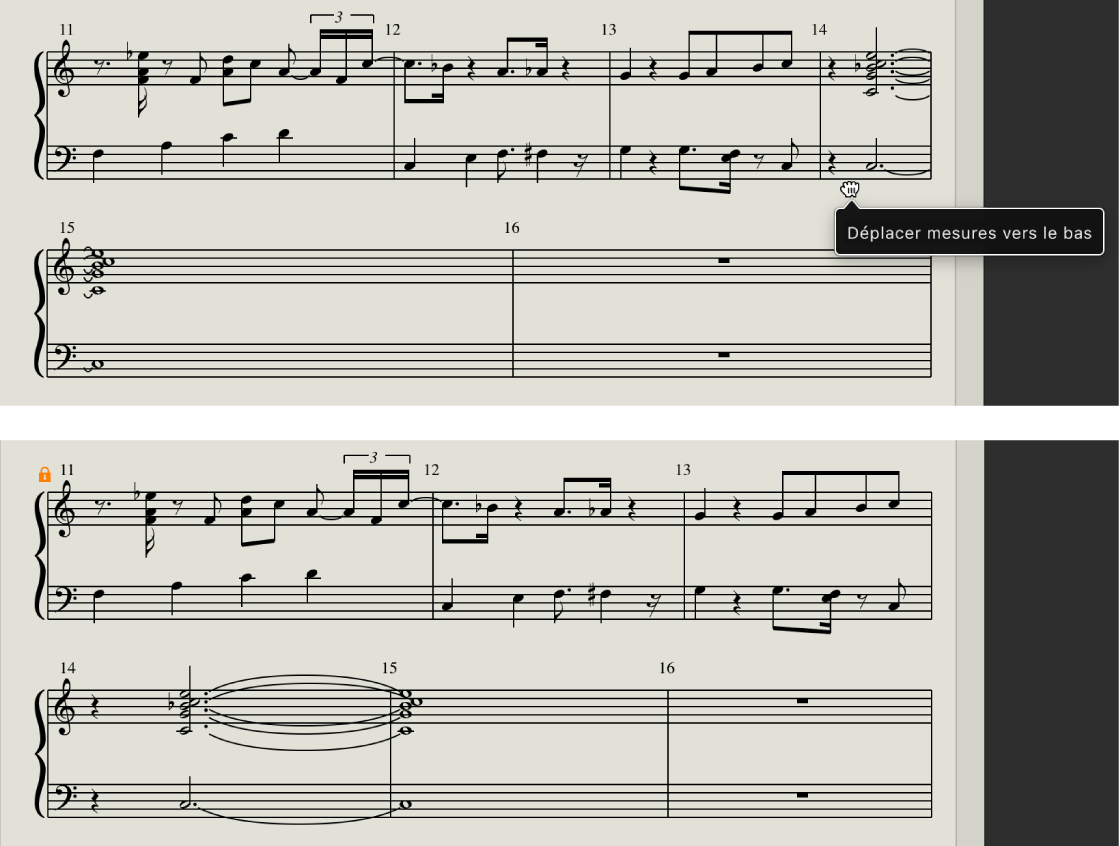Click the hand cursor icon under measure 14
1120x846 pixels.
tap(849, 189)
